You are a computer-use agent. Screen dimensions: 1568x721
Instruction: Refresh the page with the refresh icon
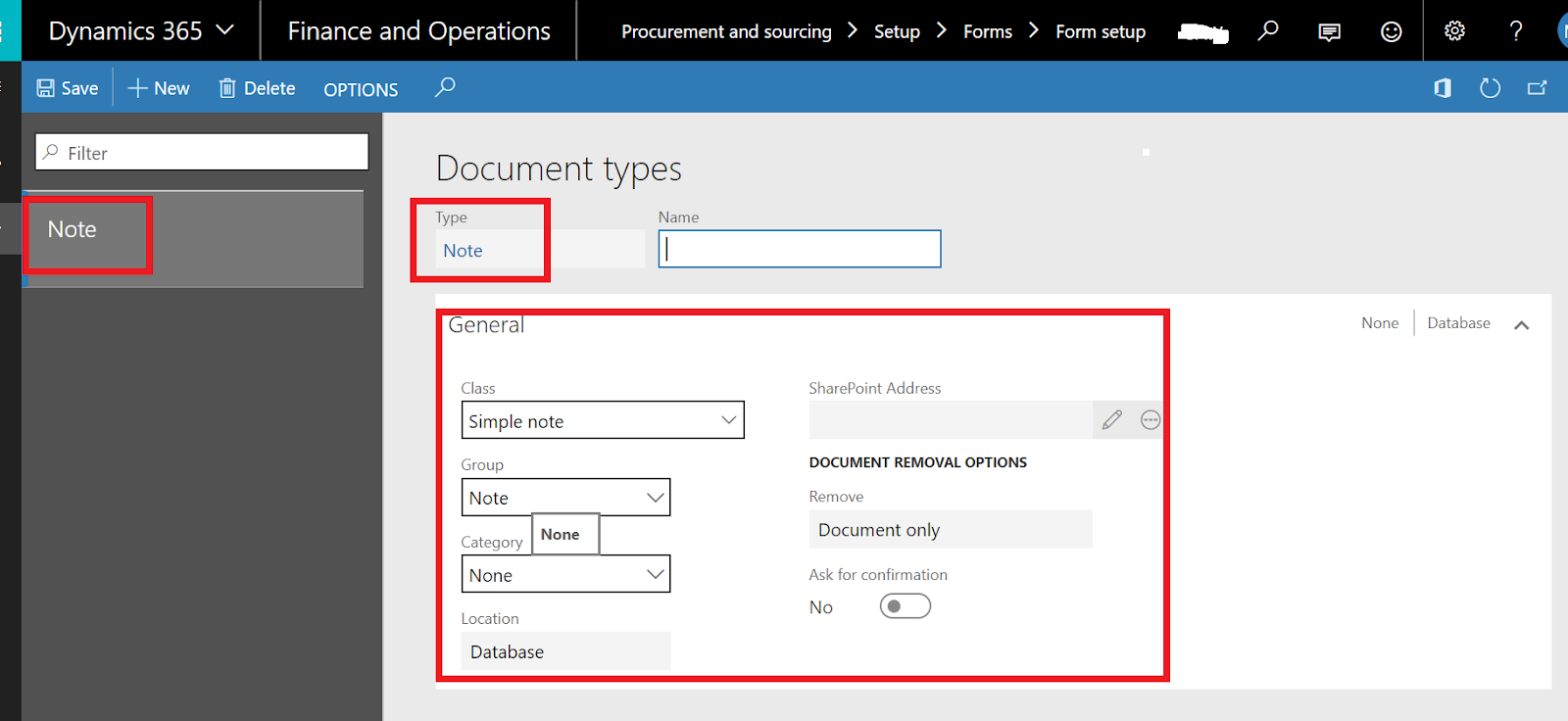(x=1490, y=88)
